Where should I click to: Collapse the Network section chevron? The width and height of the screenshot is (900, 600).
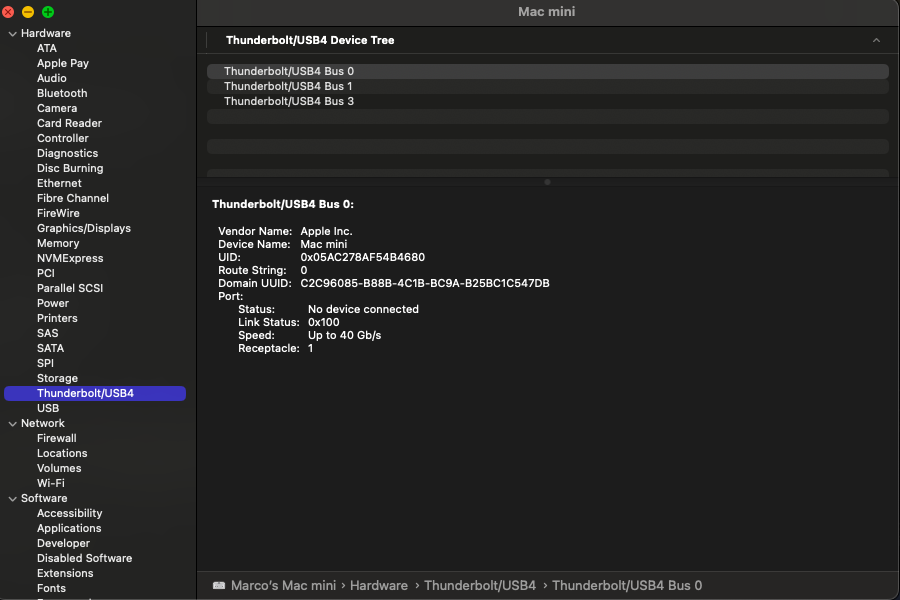tap(13, 424)
